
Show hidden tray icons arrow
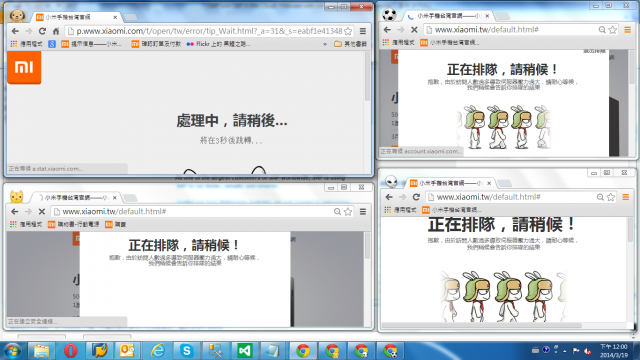point(565,351)
